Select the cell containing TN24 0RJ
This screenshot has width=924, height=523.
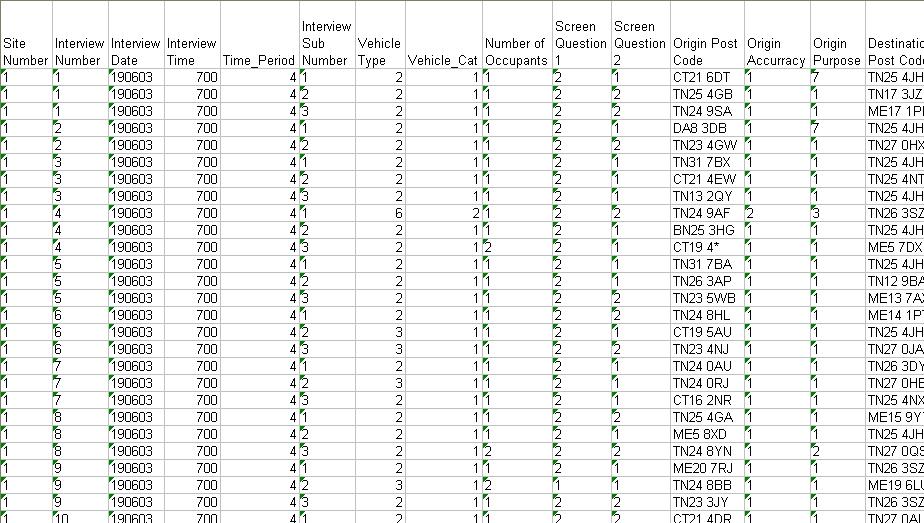(x=708, y=383)
